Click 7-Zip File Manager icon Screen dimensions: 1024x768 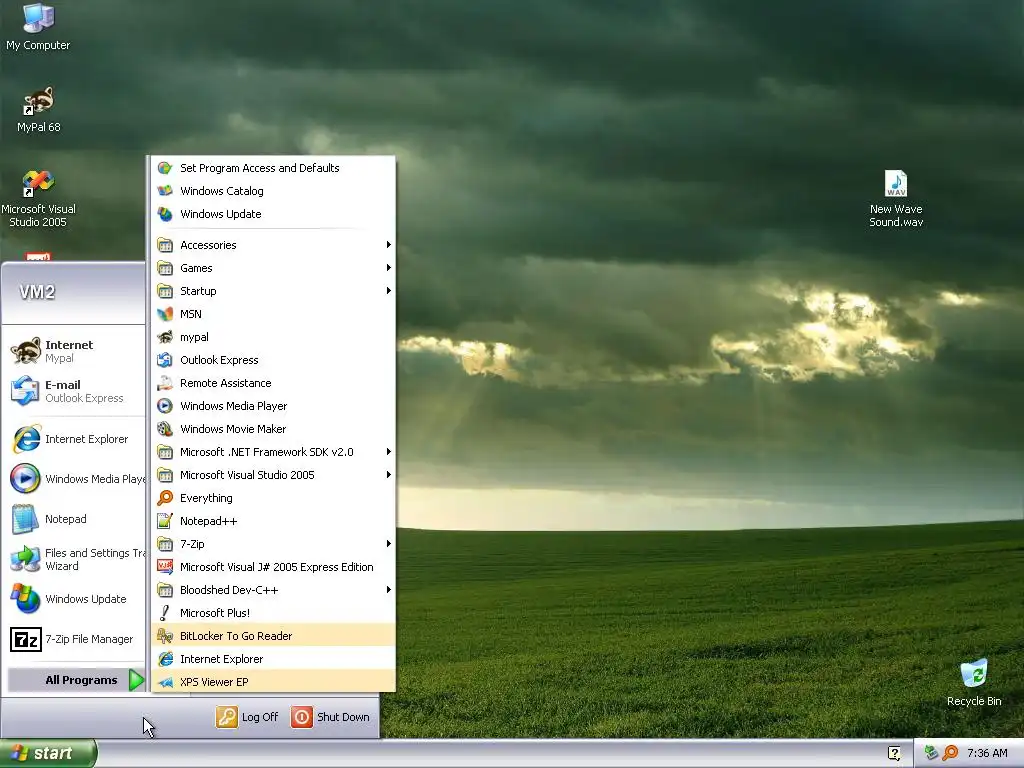(x=25, y=639)
